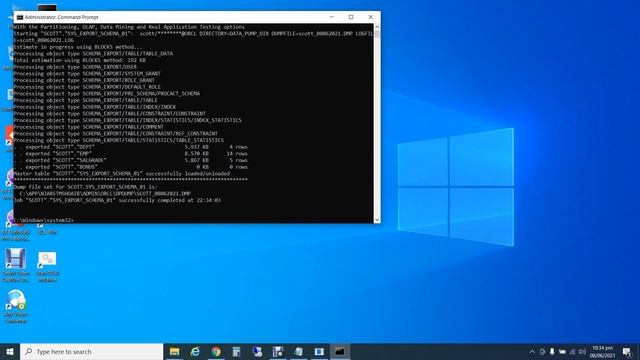Open the network tray icon
The width and height of the screenshot is (640, 360).
tap(572, 351)
